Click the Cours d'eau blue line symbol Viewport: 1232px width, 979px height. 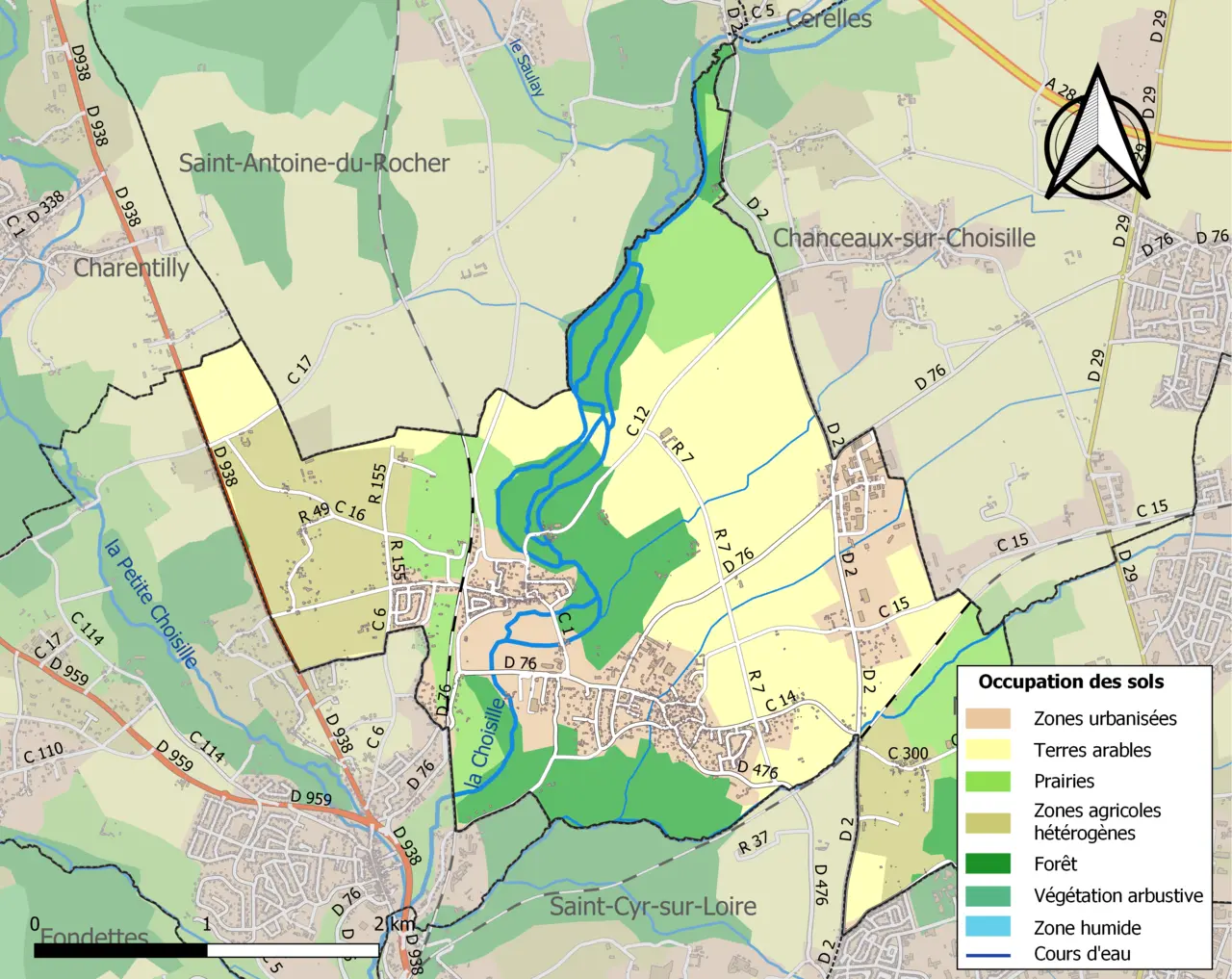click(x=988, y=955)
